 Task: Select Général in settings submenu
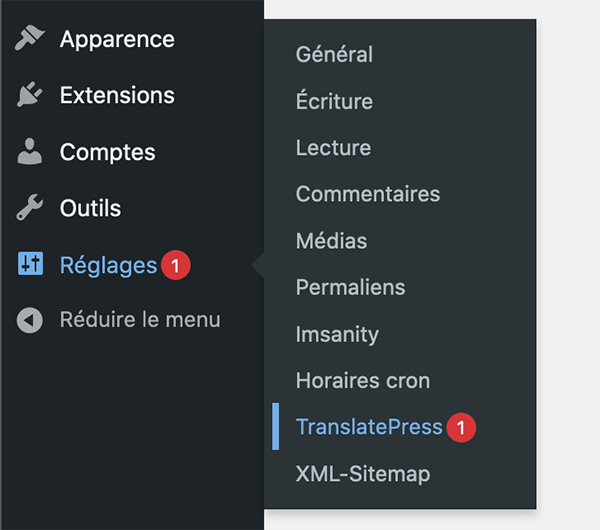[x=334, y=55]
